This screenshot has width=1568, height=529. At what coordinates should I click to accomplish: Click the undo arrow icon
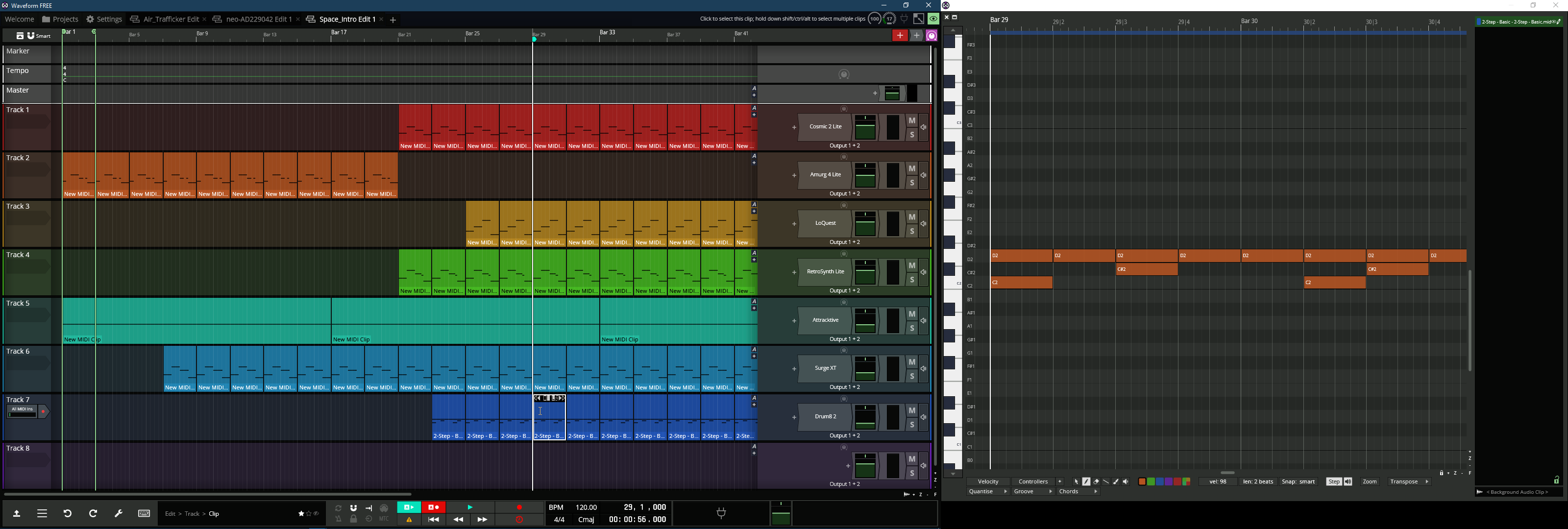point(68,514)
